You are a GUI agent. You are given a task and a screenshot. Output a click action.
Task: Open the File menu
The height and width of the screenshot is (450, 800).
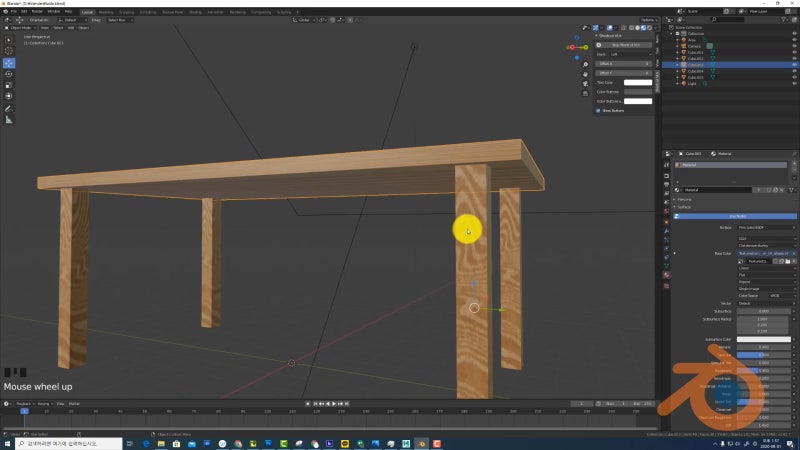click(x=13, y=11)
